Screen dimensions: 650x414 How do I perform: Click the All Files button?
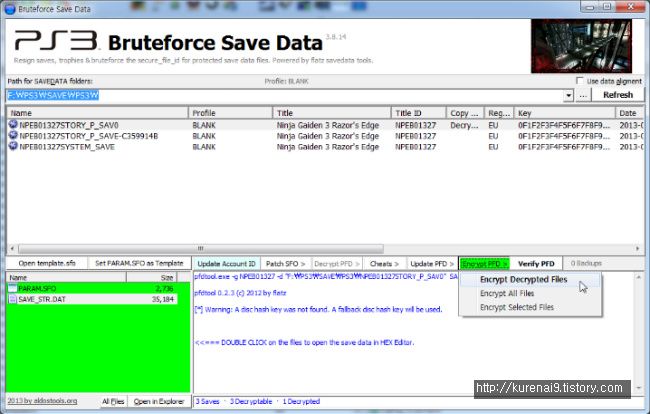[113, 401]
